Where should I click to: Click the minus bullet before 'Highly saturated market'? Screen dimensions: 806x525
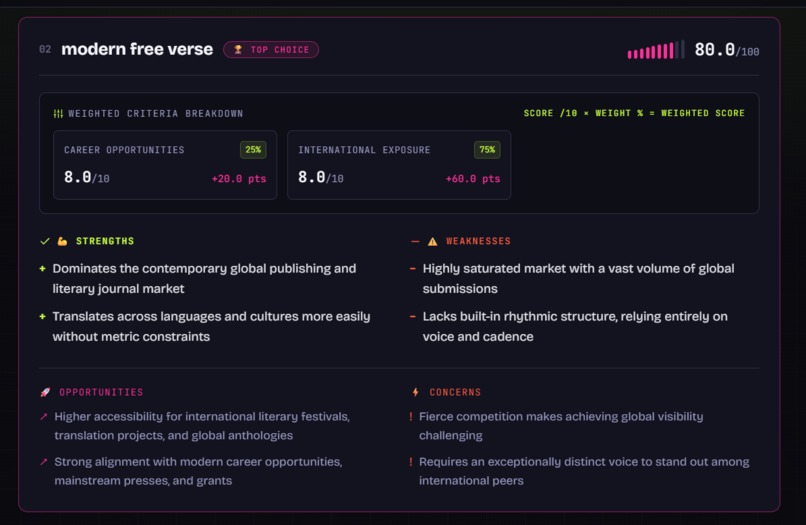coord(412,268)
